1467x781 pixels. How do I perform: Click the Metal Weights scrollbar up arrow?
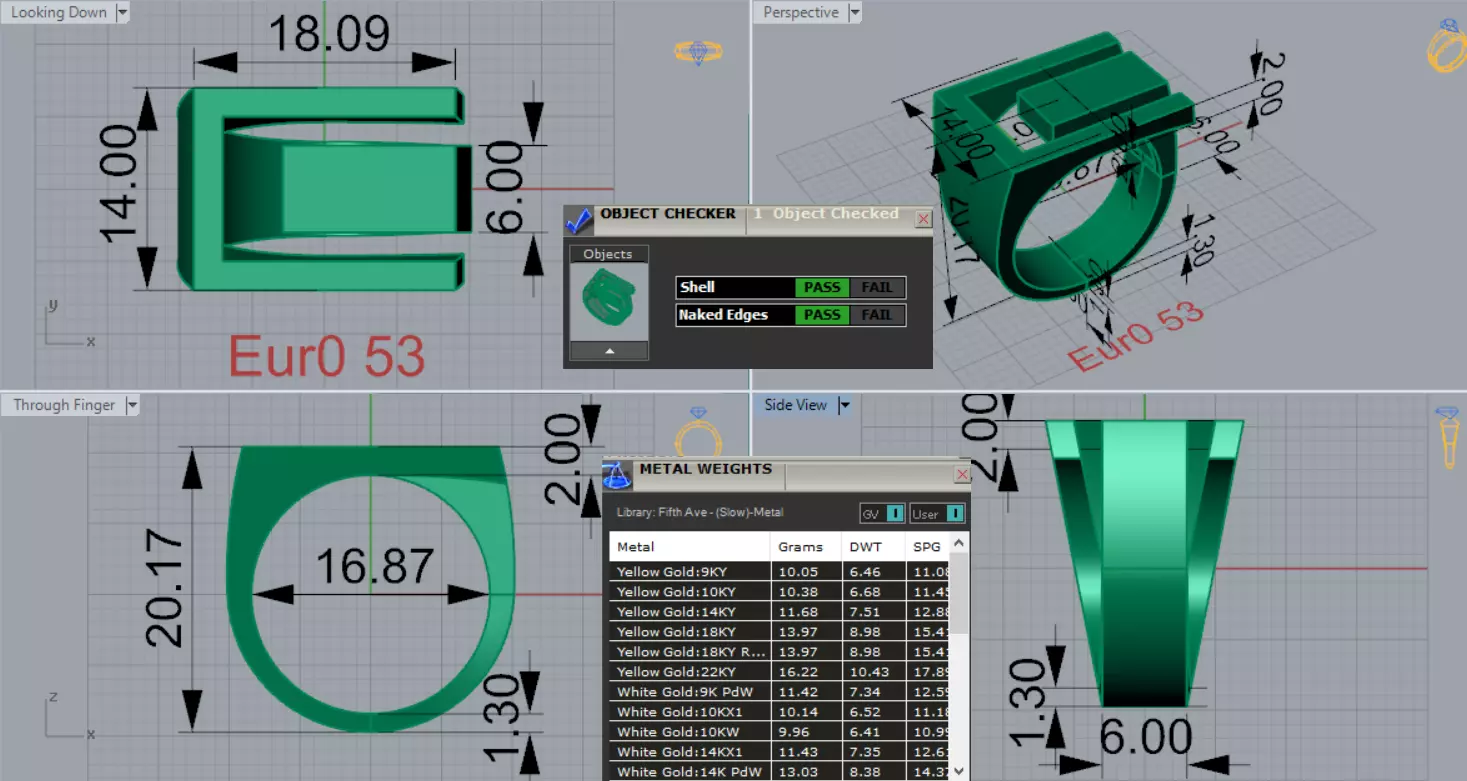pyautogui.click(x=960, y=542)
